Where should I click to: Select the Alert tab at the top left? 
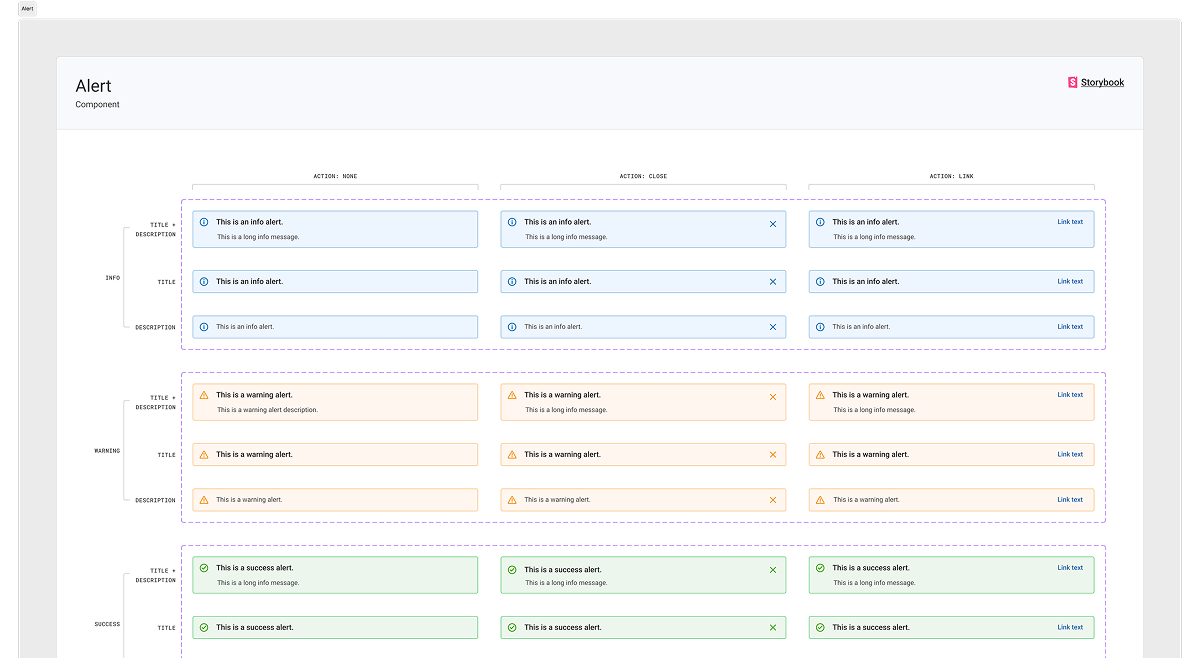(27, 8)
